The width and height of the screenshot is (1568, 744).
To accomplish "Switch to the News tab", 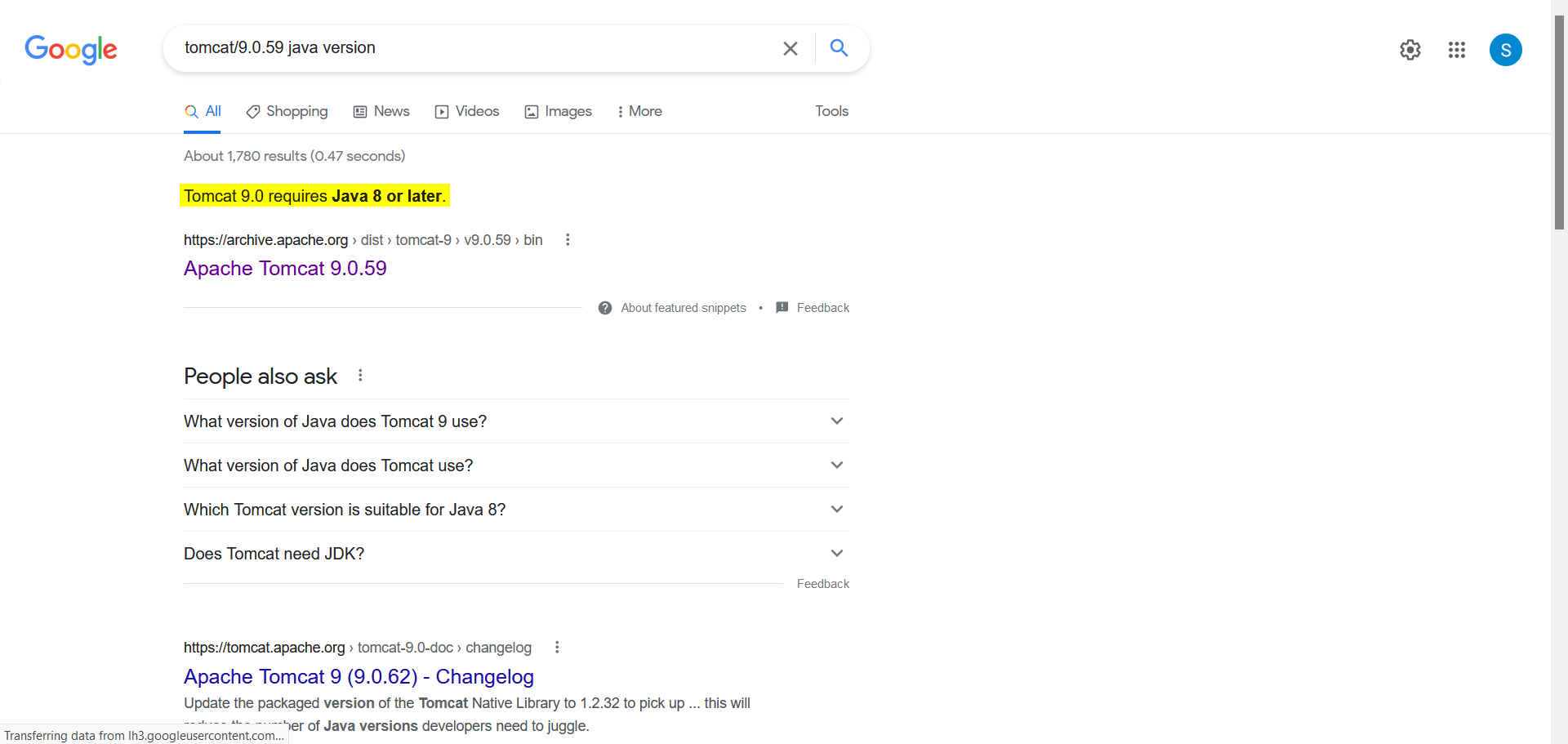I will pyautogui.click(x=381, y=112).
